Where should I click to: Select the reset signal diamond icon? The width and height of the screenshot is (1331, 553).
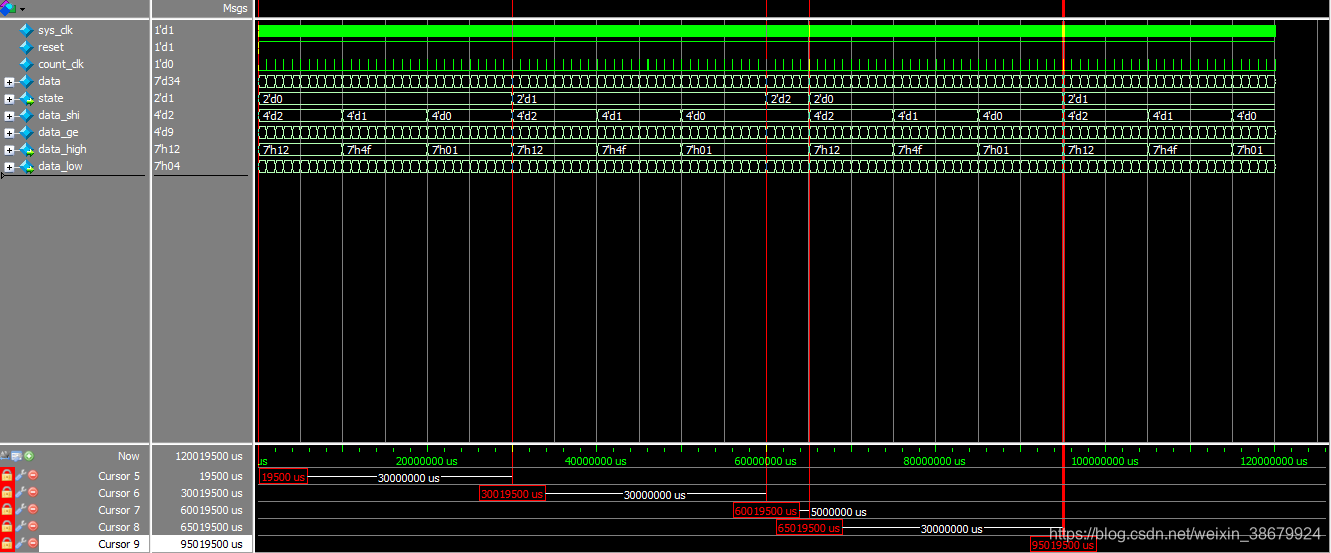pyautogui.click(x=26, y=47)
